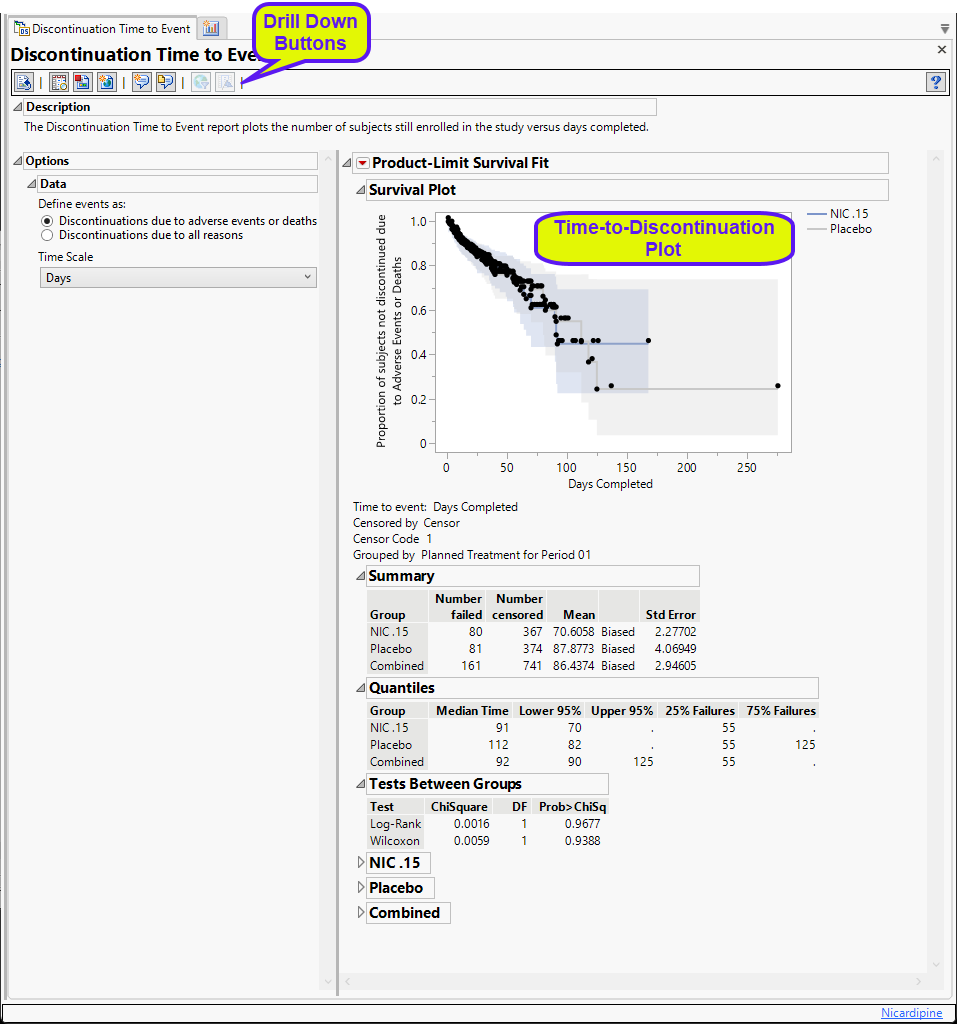Close the Discontinuation Time to Event report
Image resolution: width=957 pixels, height=1024 pixels.
[941, 50]
